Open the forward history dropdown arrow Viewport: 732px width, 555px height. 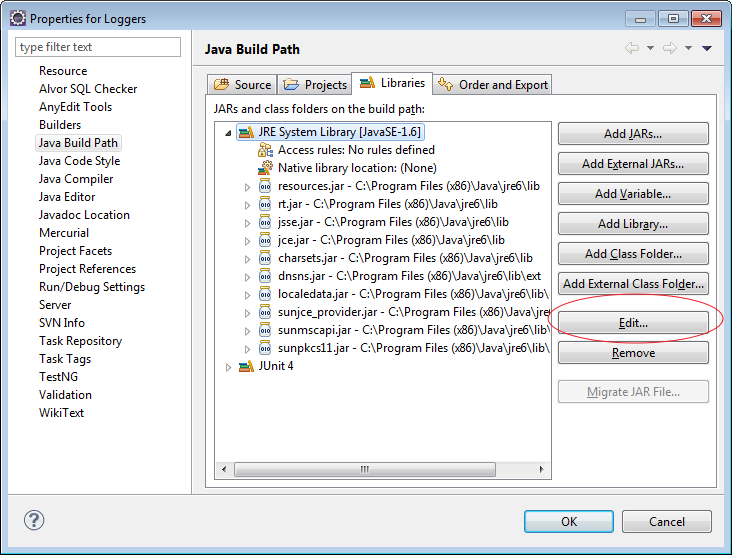[689, 48]
